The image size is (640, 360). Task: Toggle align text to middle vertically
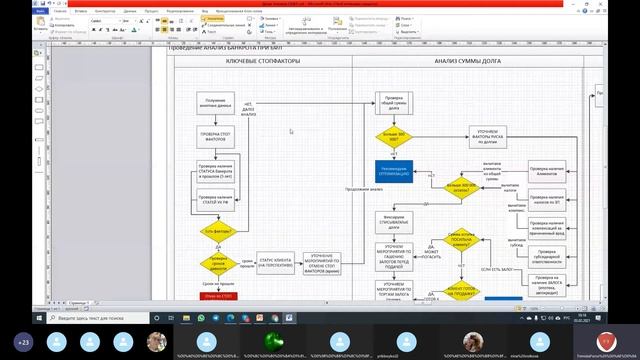(x=164, y=21)
